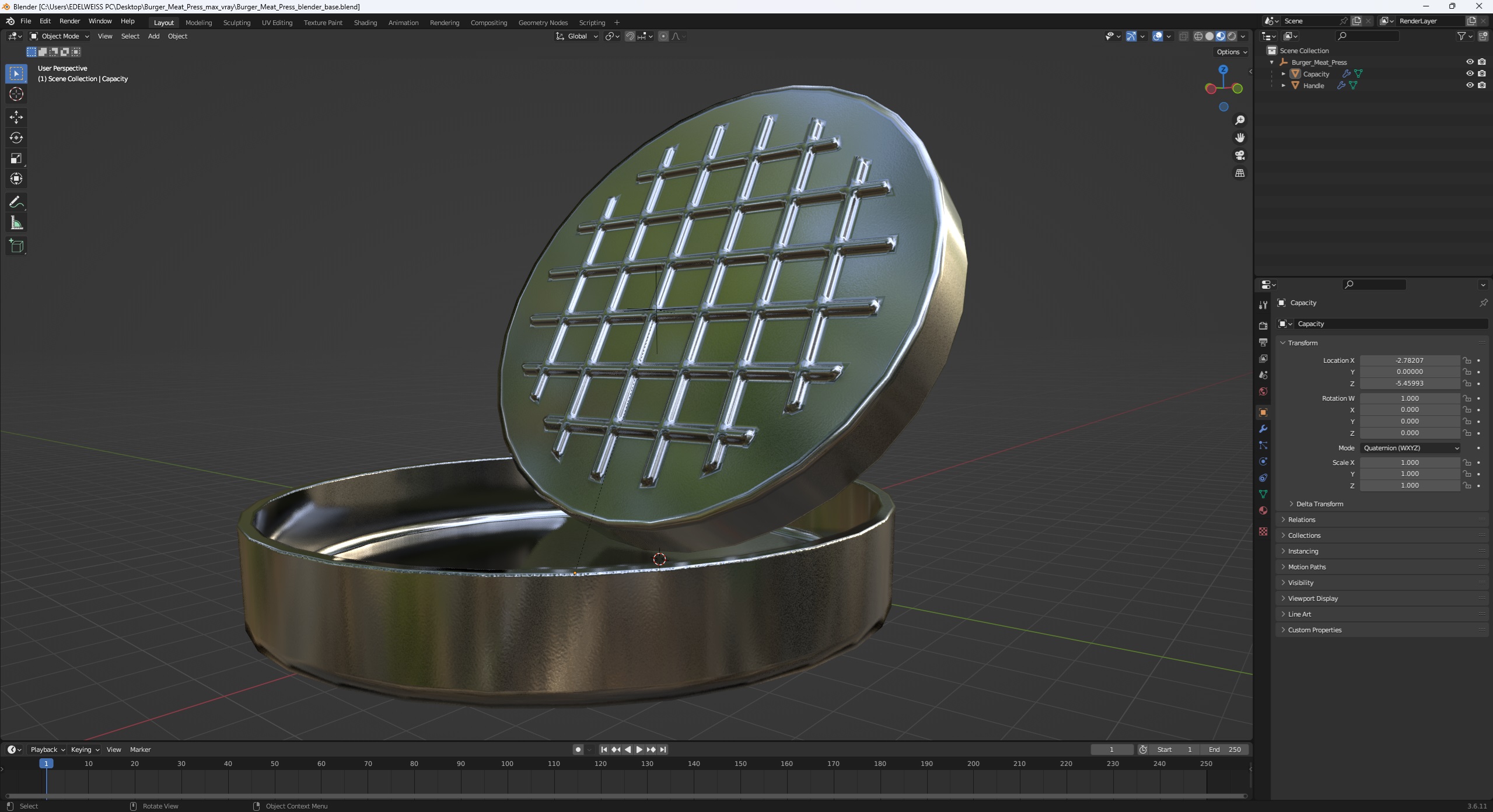Viewport: 1493px width, 812px height.
Task: Open the Texture checkerboard properties tab
Action: click(1263, 531)
